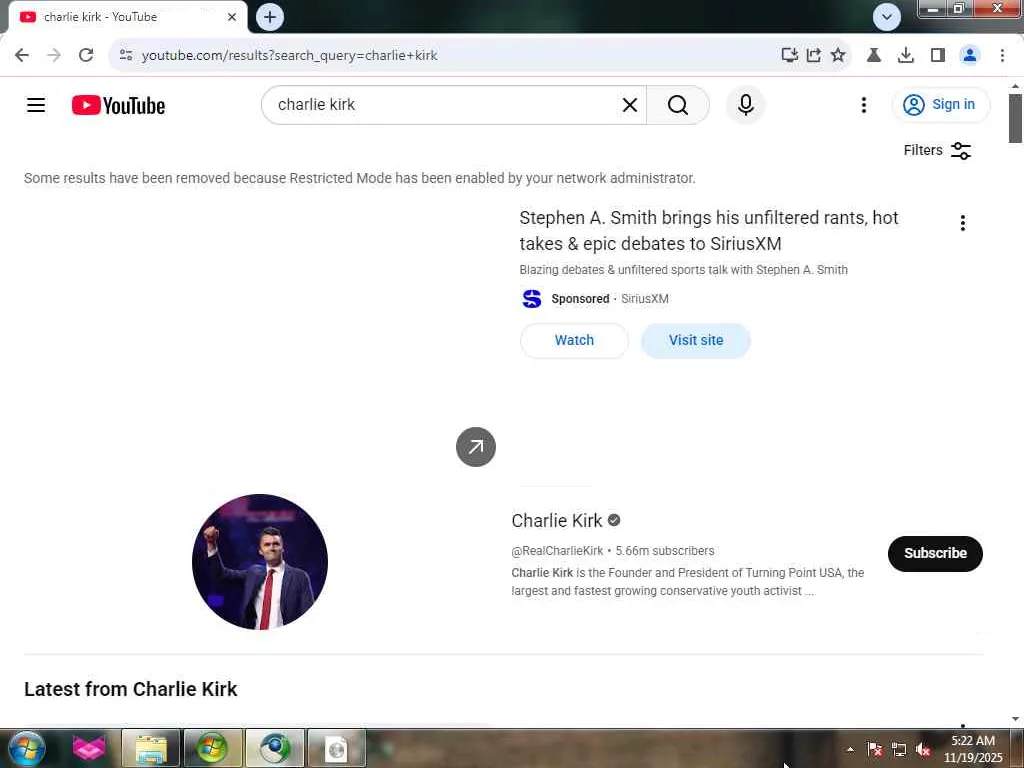Open the file explorer taskbar icon
Image resolution: width=1024 pixels, height=768 pixels.
coord(151,748)
